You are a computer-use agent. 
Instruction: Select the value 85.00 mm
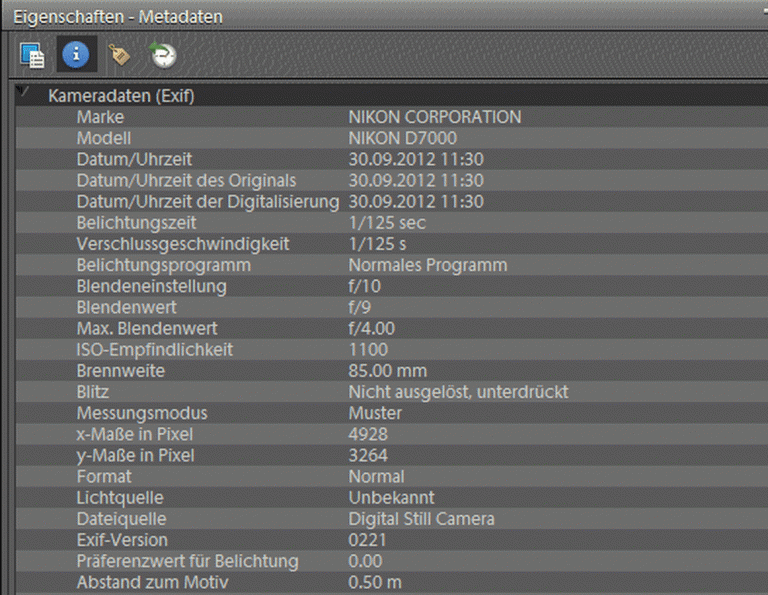(387, 371)
